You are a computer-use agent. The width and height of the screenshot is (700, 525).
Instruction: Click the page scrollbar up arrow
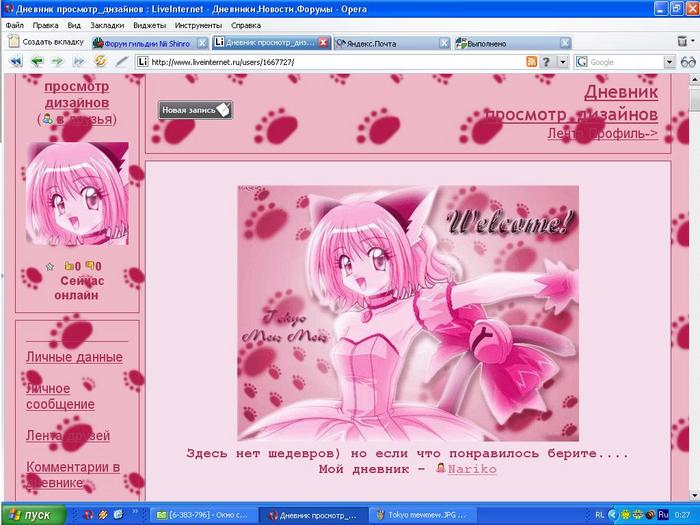tap(695, 81)
